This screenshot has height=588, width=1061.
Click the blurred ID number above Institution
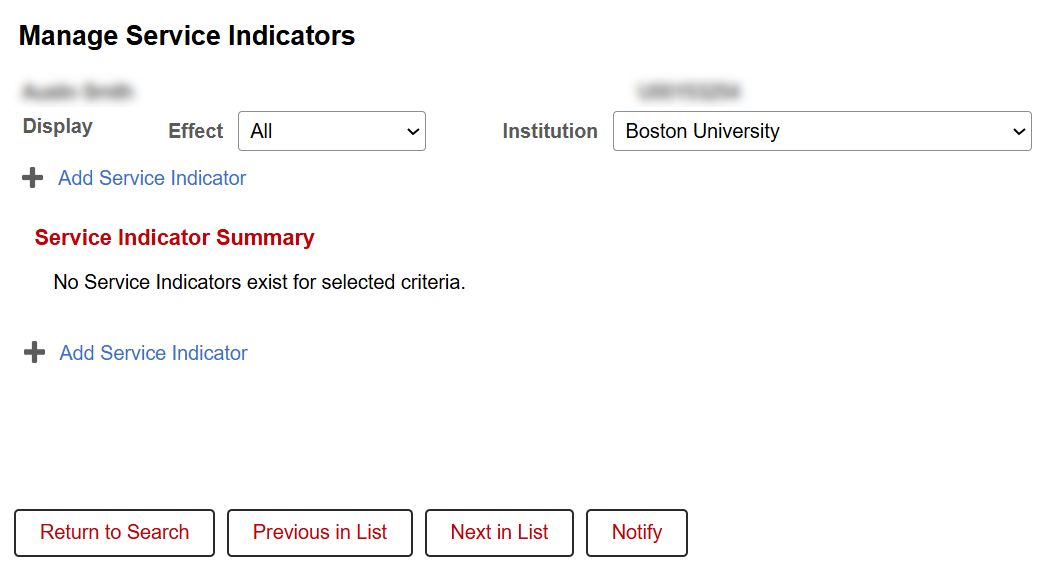click(x=689, y=92)
